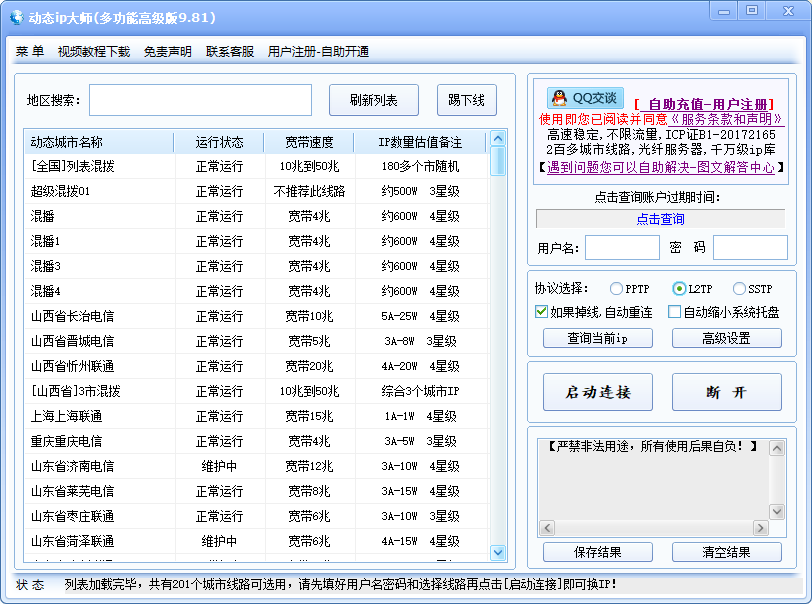Image resolution: width=812 pixels, height=604 pixels.
Task: Select the SSTP protocol radio button
Action: pyautogui.click(x=739, y=289)
